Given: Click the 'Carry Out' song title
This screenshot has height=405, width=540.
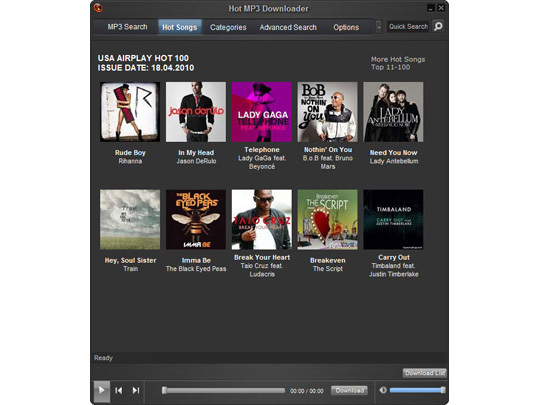Looking at the screenshot, I should pos(394,257).
